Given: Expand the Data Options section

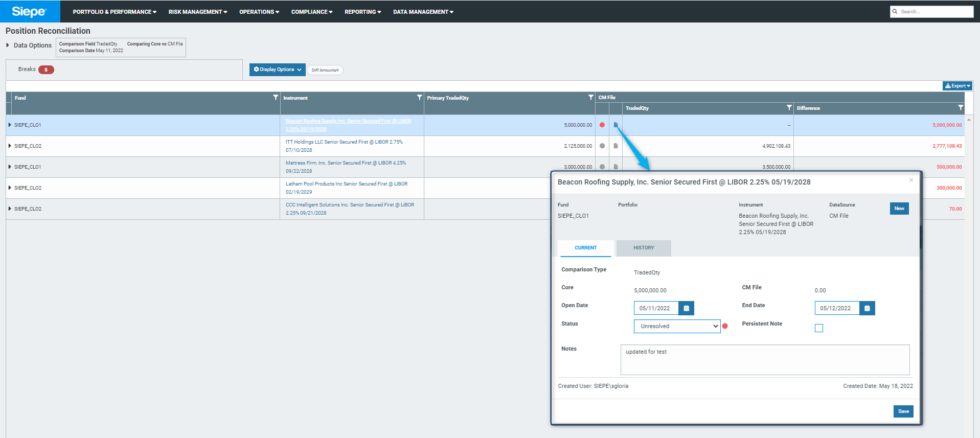Looking at the screenshot, I should click(x=10, y=45).
